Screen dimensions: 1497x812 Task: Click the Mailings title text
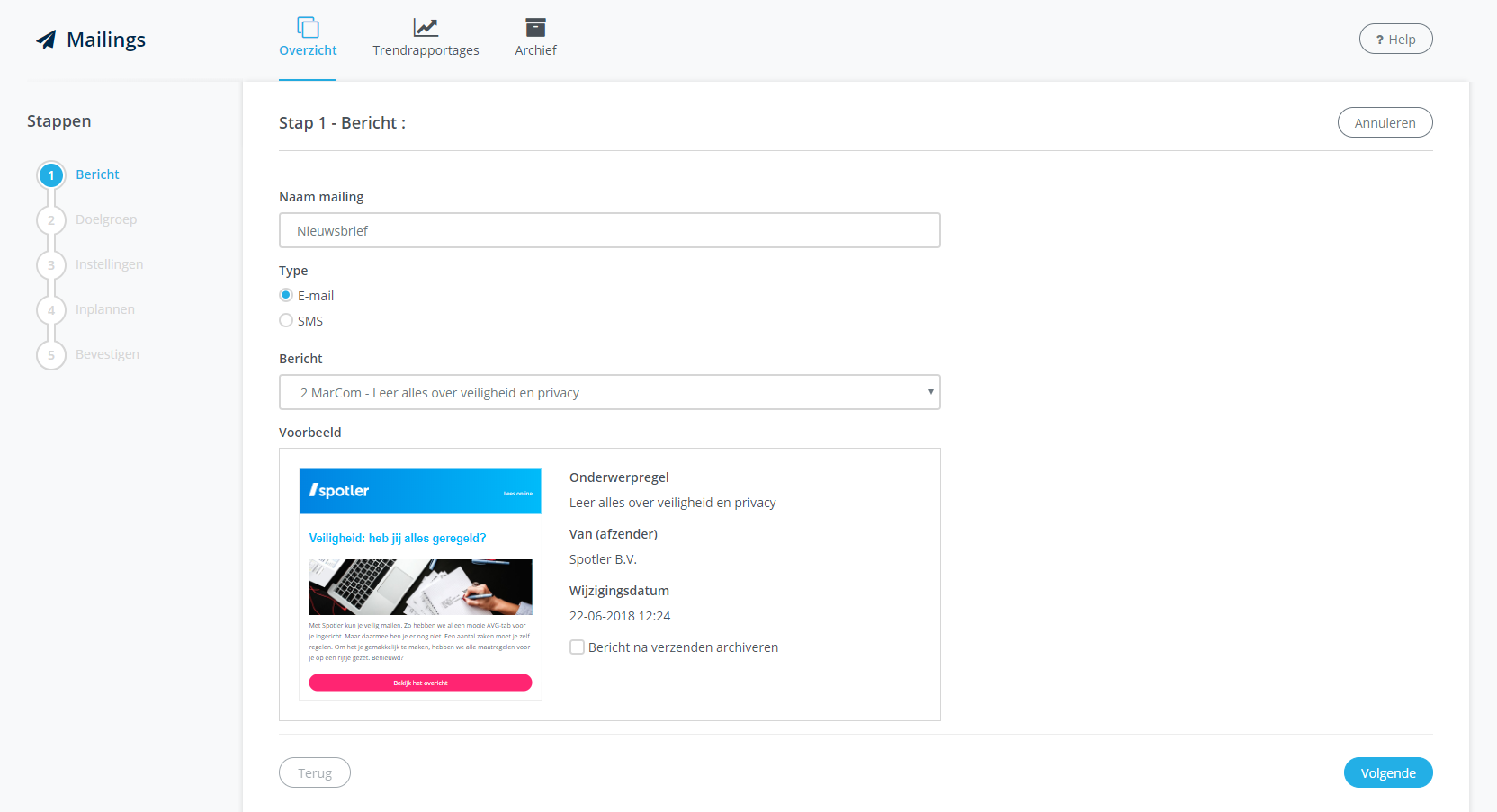(x=106, y=40)
